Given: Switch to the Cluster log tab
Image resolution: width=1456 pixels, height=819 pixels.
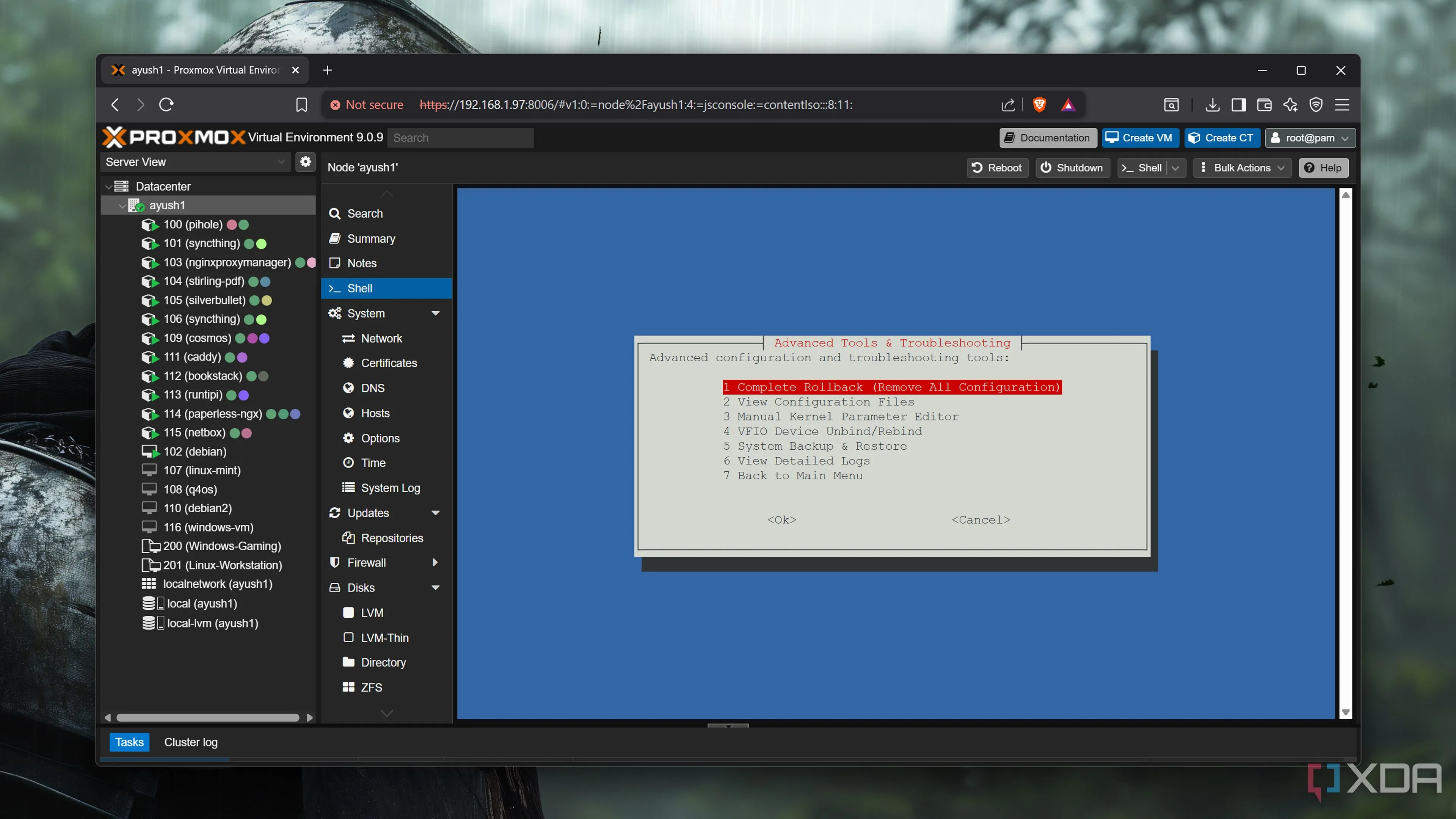Looking at the screenshot, I should point(190,742).
